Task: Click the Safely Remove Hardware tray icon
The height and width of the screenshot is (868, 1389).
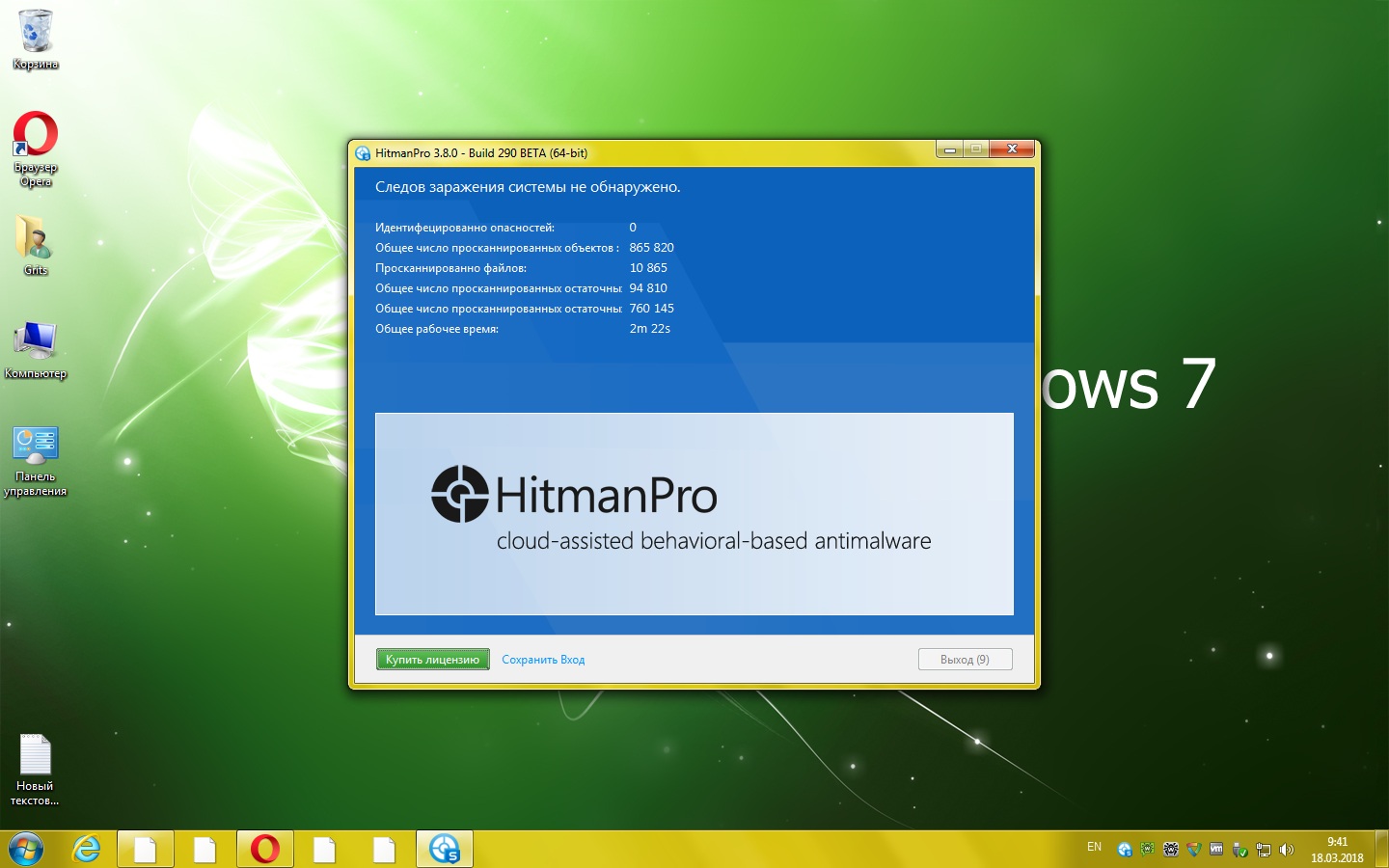Action: pos(1239,850)
